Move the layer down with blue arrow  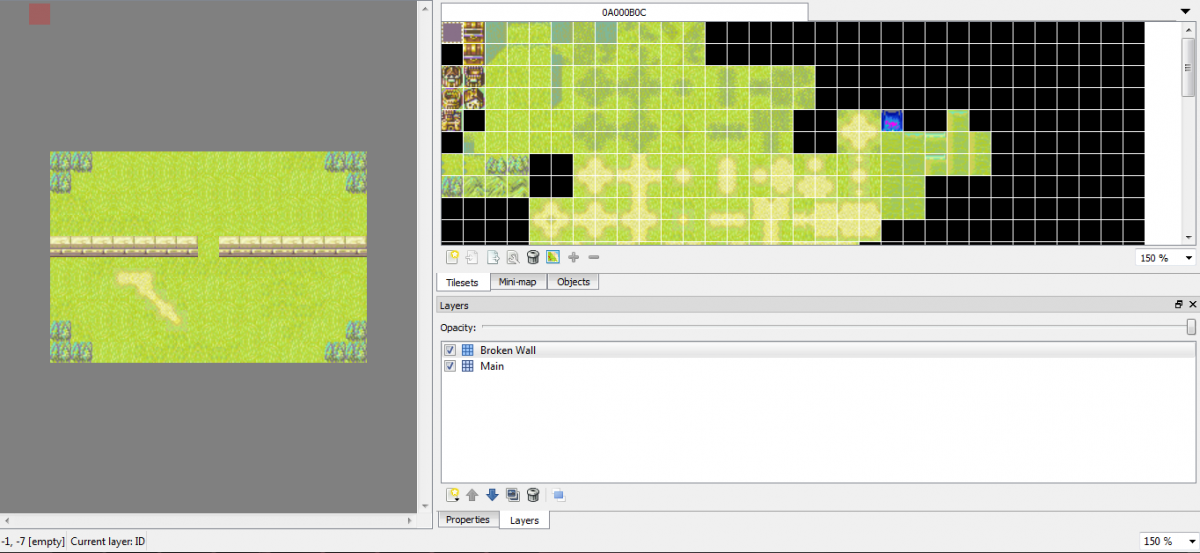492,495
